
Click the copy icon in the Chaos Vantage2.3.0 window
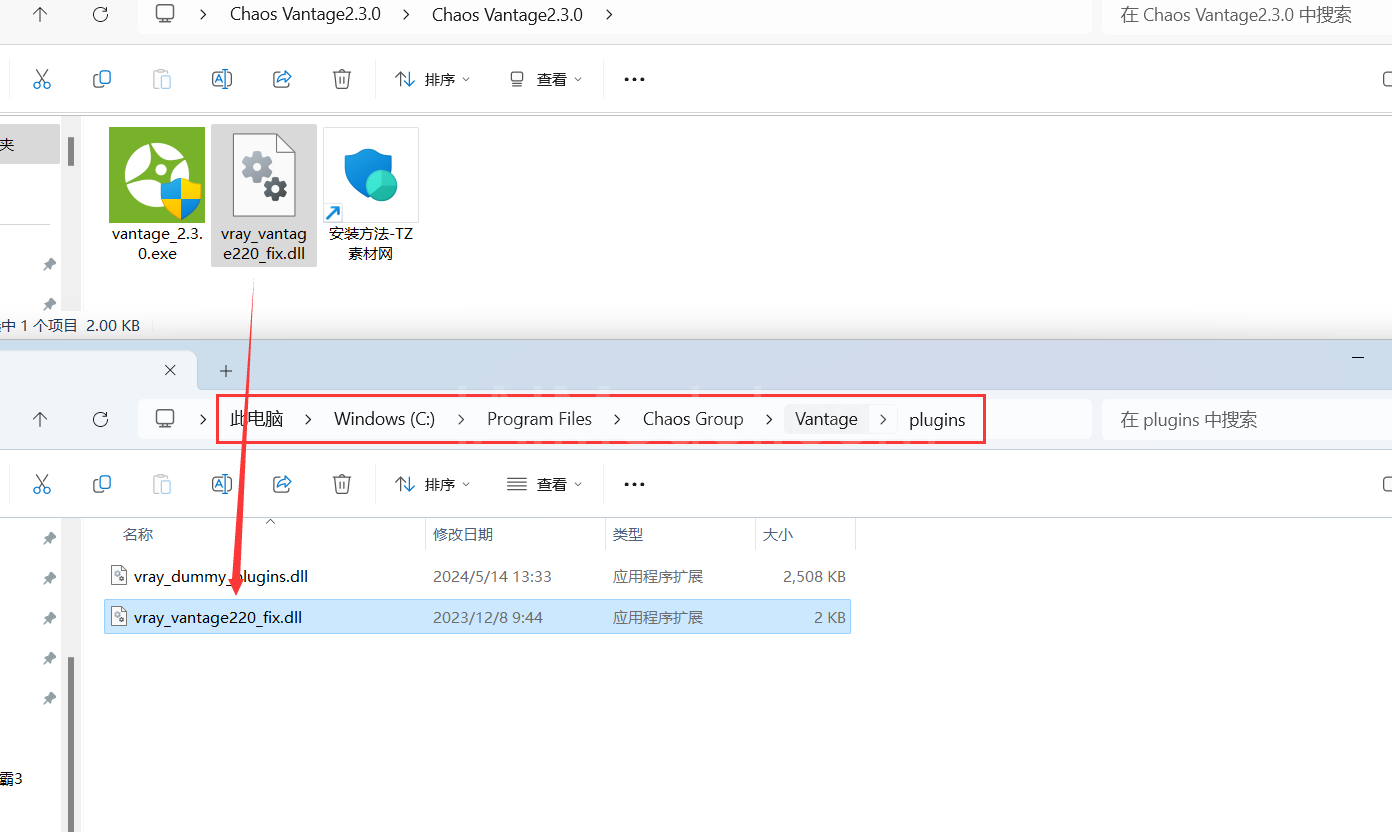point(102,79)
